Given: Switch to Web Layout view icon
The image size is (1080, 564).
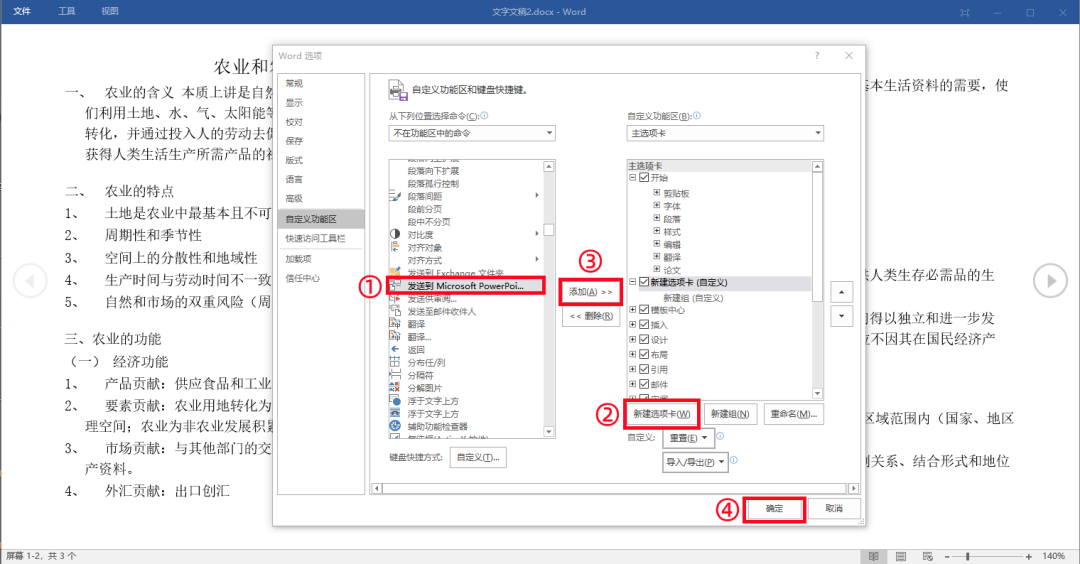Looking at the screenshot, I should (x=928, y=556).
